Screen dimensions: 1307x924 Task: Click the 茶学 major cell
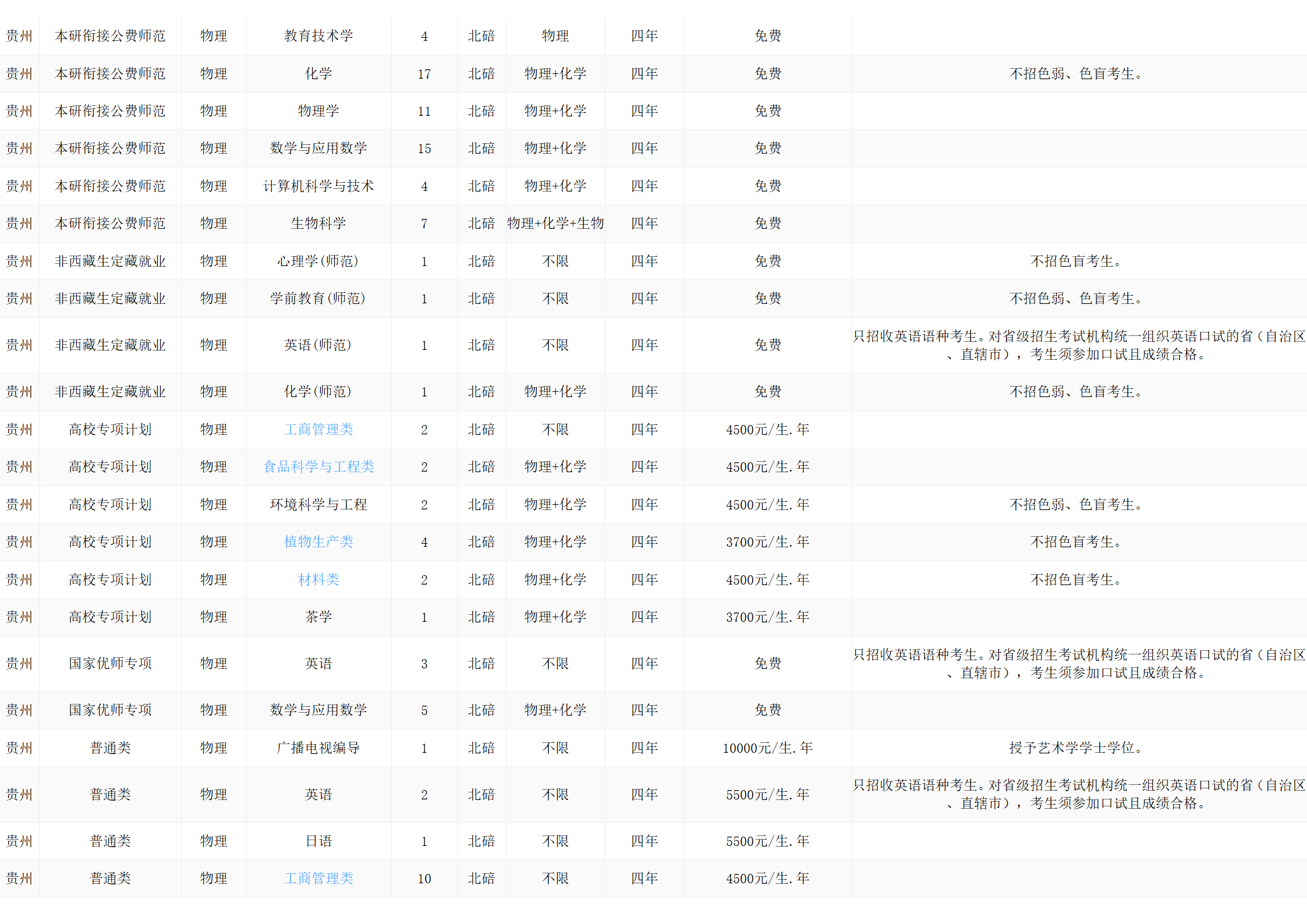point(318,617)
